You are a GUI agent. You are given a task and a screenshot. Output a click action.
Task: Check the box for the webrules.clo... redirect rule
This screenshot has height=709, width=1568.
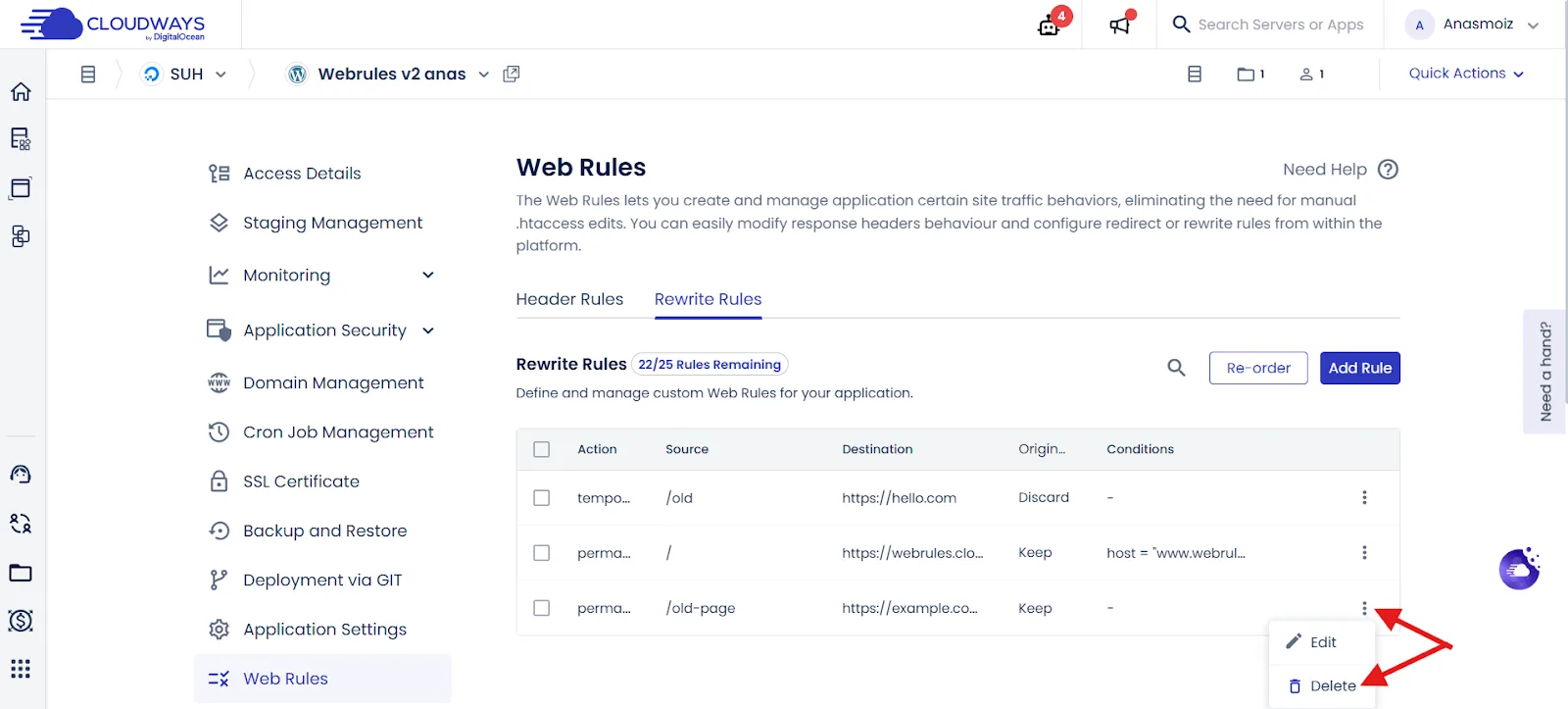click(541, 552)
